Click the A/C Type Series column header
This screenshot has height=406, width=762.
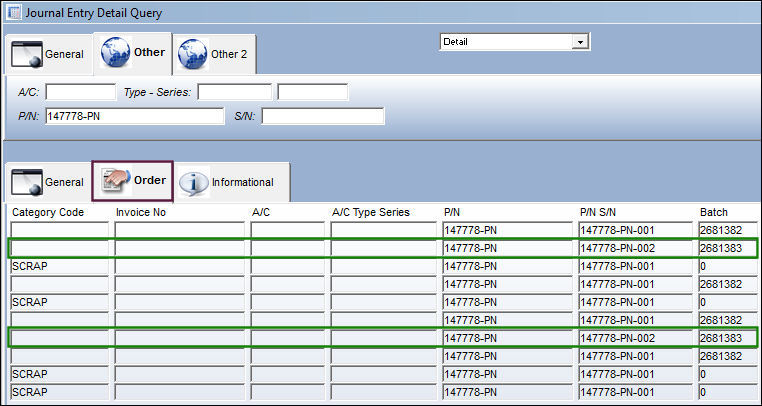click(371, 212)
